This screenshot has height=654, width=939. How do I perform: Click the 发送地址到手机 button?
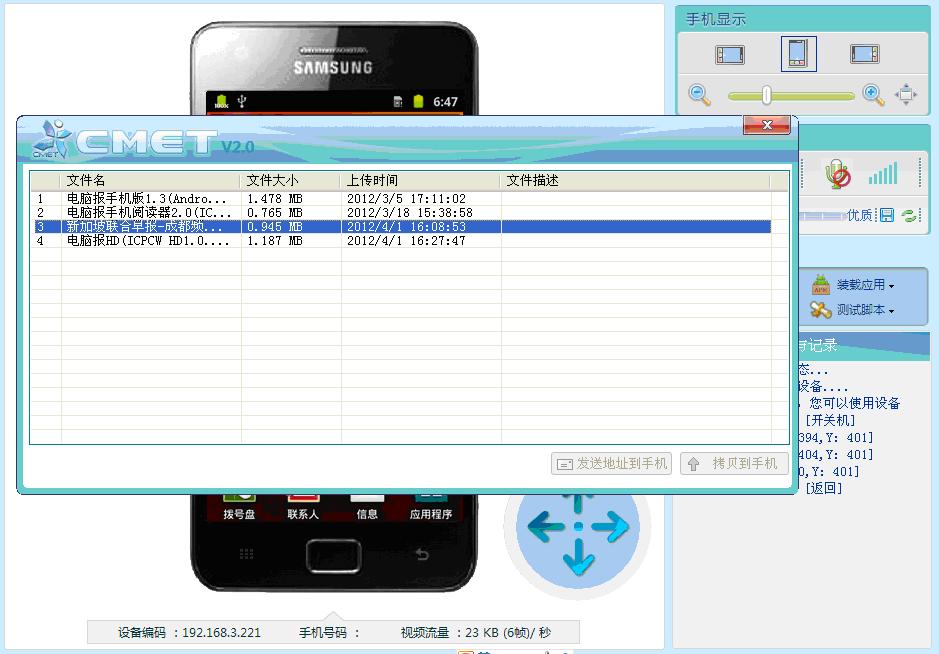(611, 464)
